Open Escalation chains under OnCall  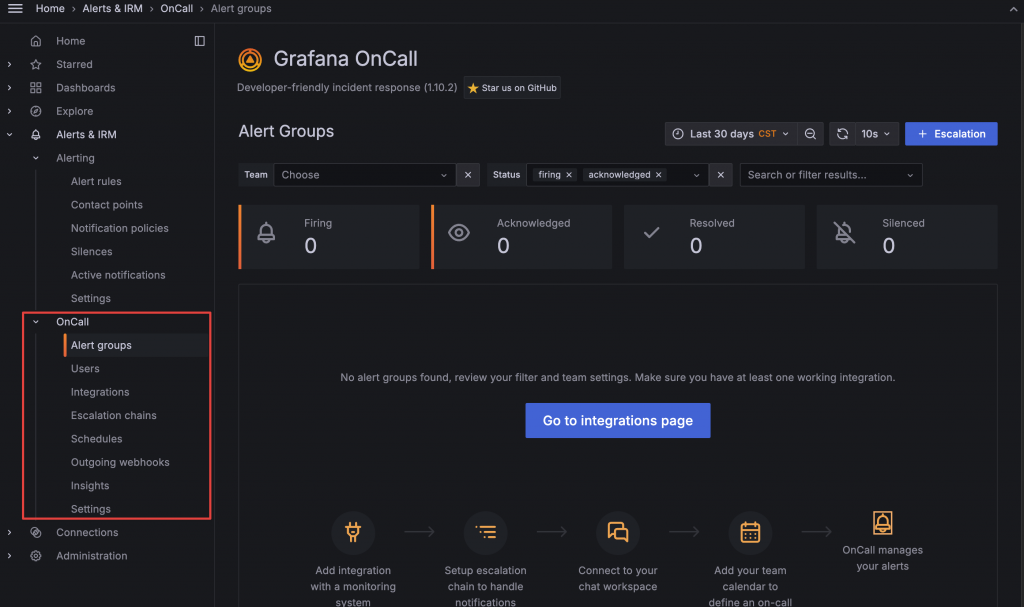[x=114, y=416]
